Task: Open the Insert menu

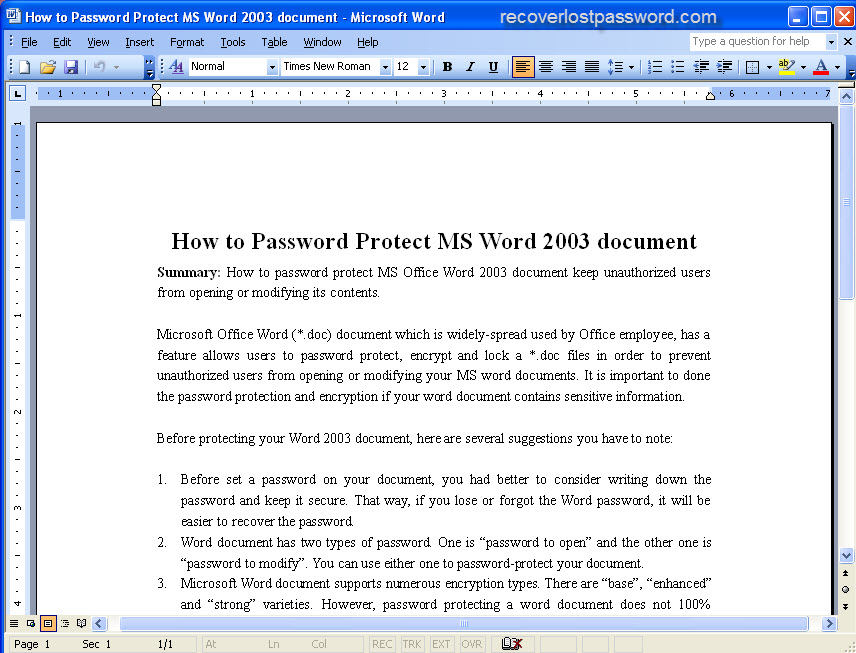Action: coord(140,42)
